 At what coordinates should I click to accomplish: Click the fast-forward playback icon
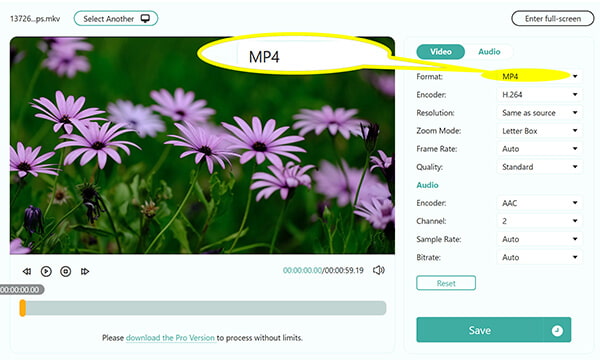tap(85, 271)
